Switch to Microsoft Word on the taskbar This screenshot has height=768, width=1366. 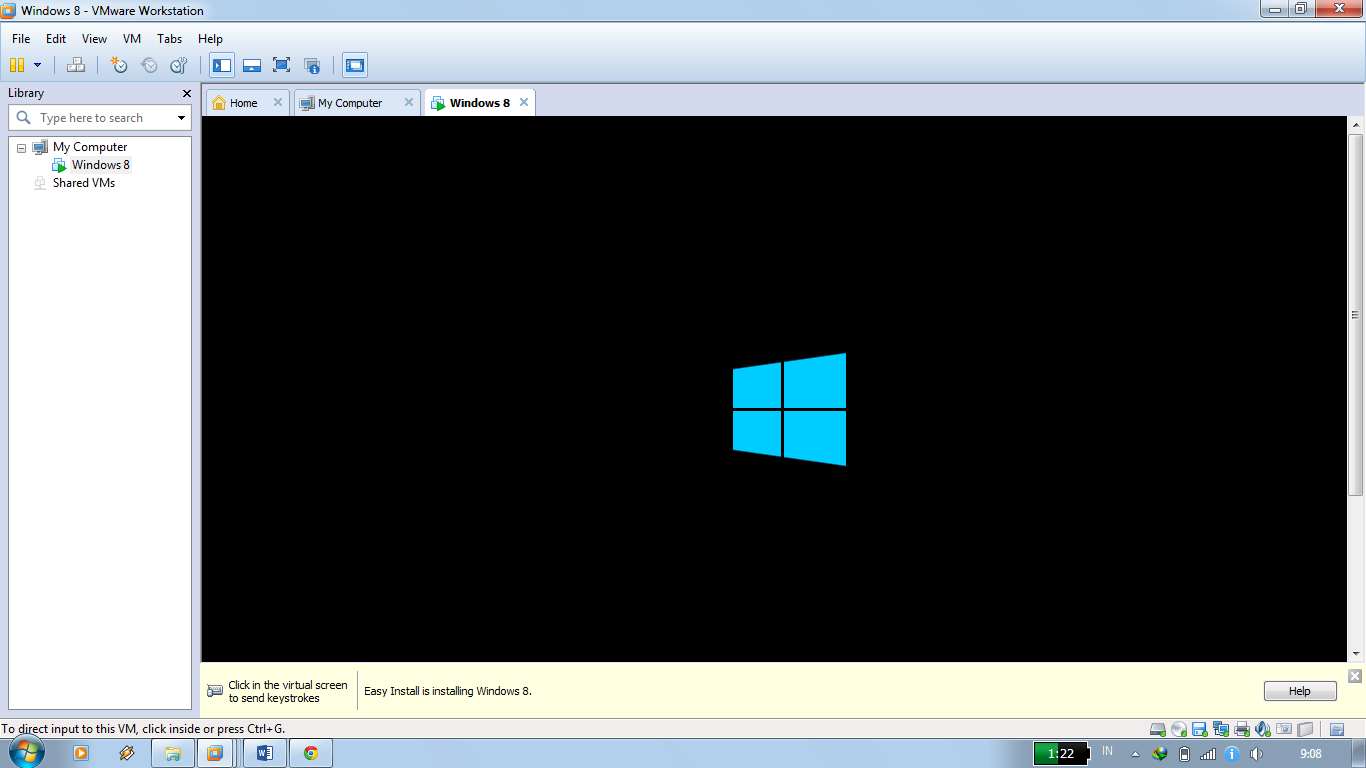265,753
